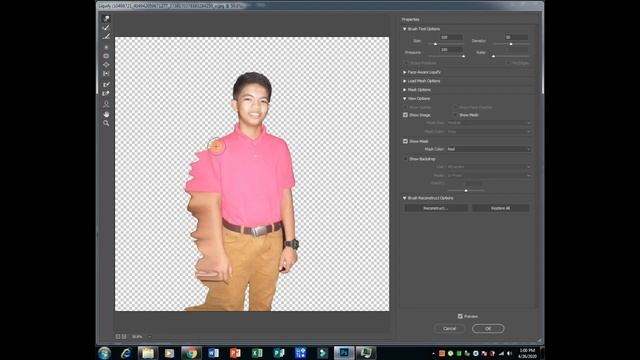Select the Bloat tool
This screenshot has height=360, width=640.
[106, 64]
